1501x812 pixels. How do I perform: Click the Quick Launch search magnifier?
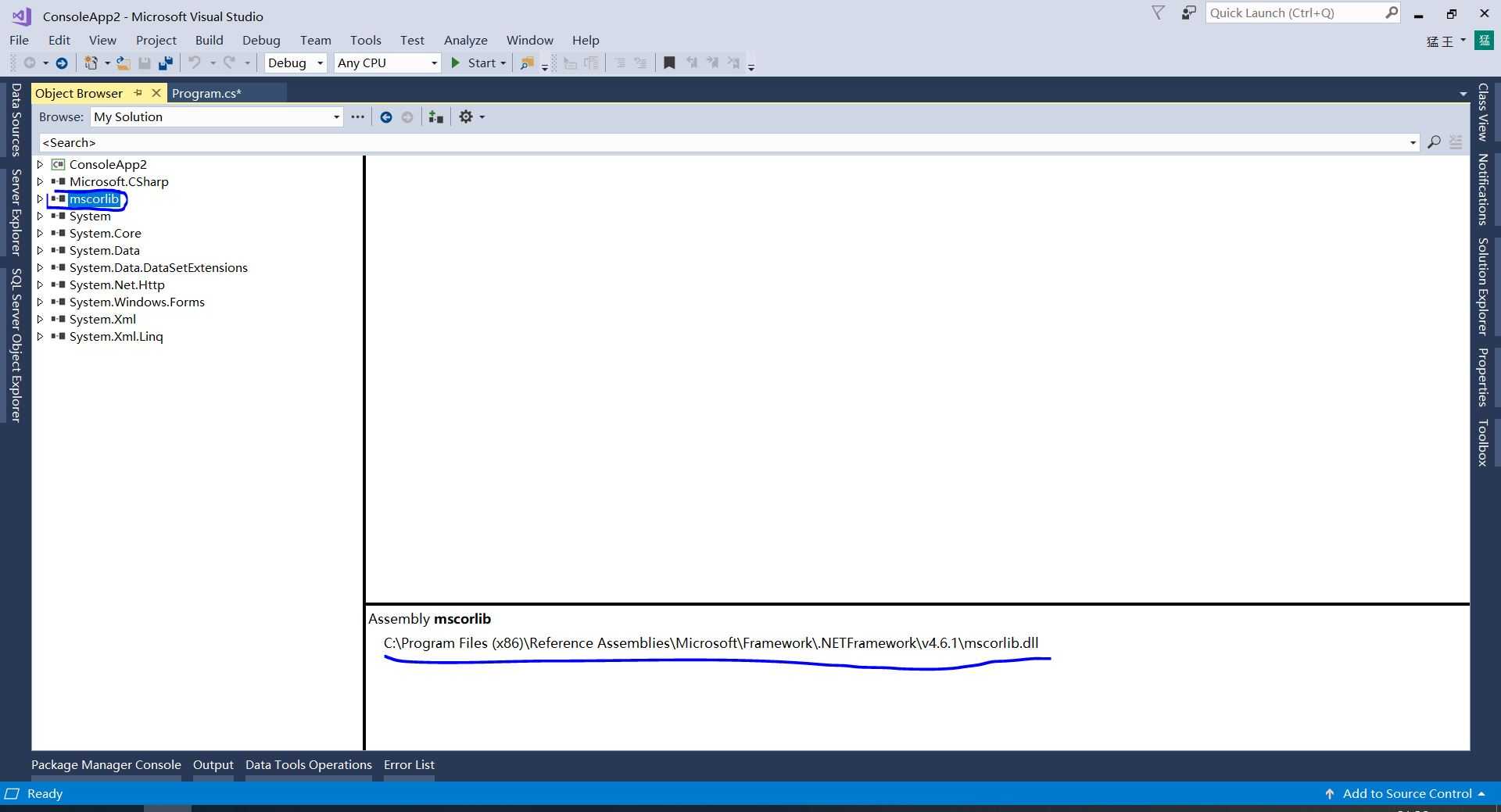click(x=1392, y=13)
